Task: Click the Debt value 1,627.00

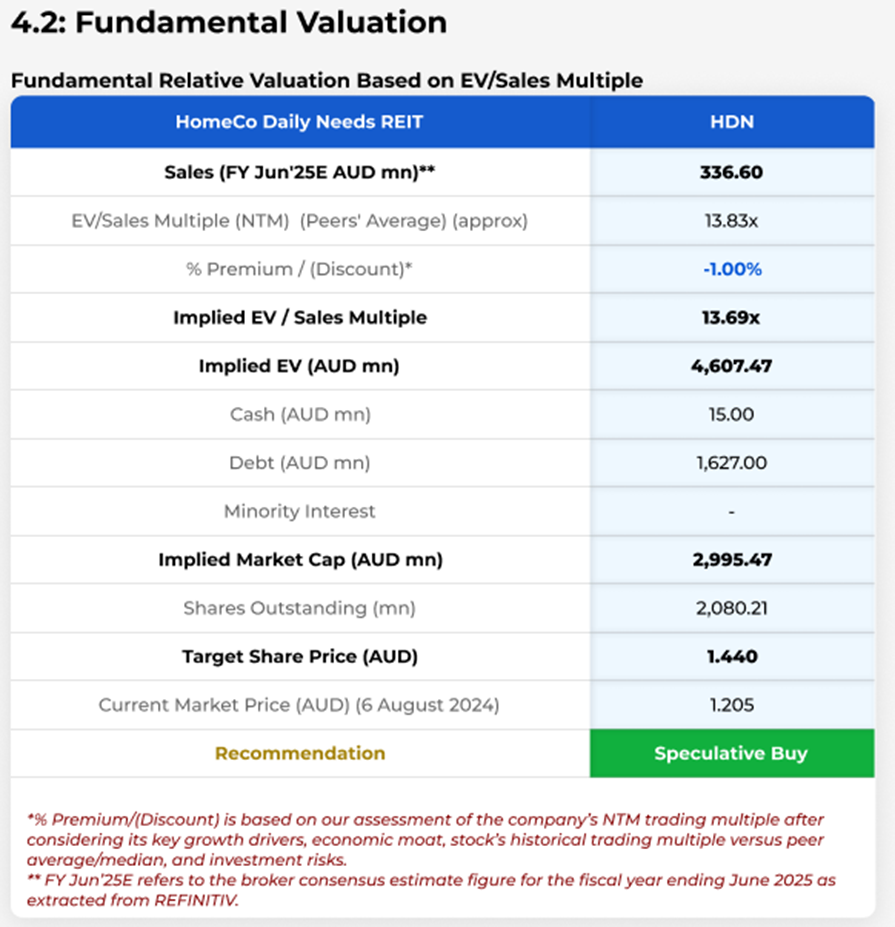Action: (731, 463)
